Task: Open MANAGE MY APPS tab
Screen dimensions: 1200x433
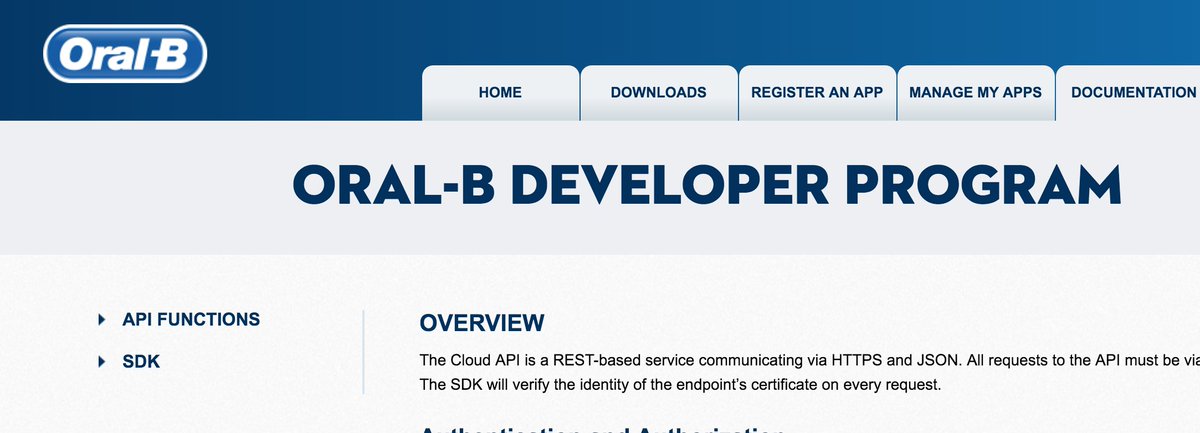Action: [x=976, y=93]
